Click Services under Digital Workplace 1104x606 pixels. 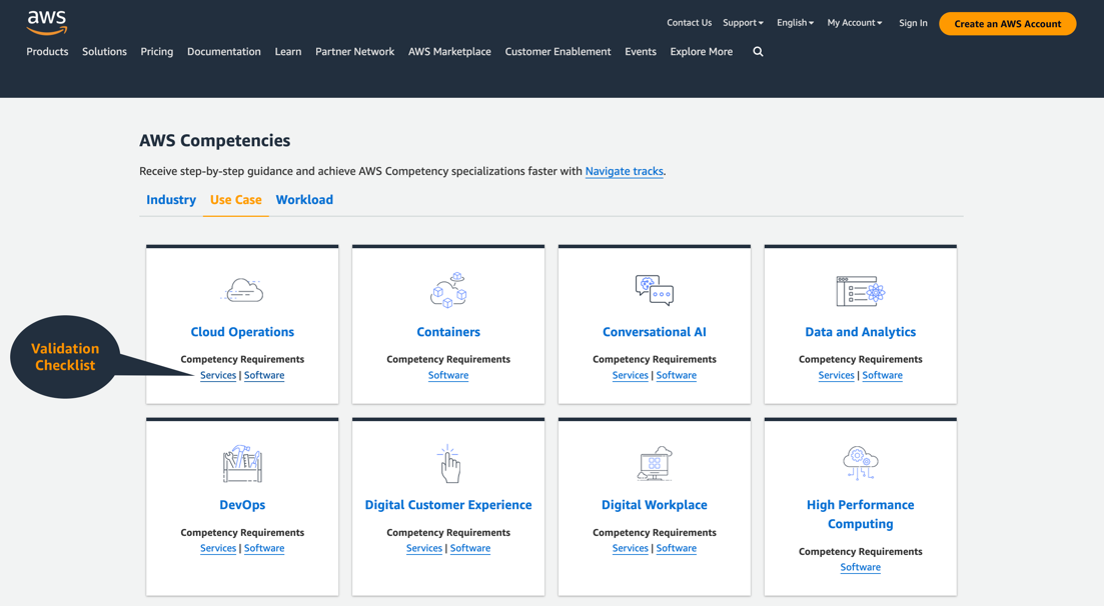(630, 548)
